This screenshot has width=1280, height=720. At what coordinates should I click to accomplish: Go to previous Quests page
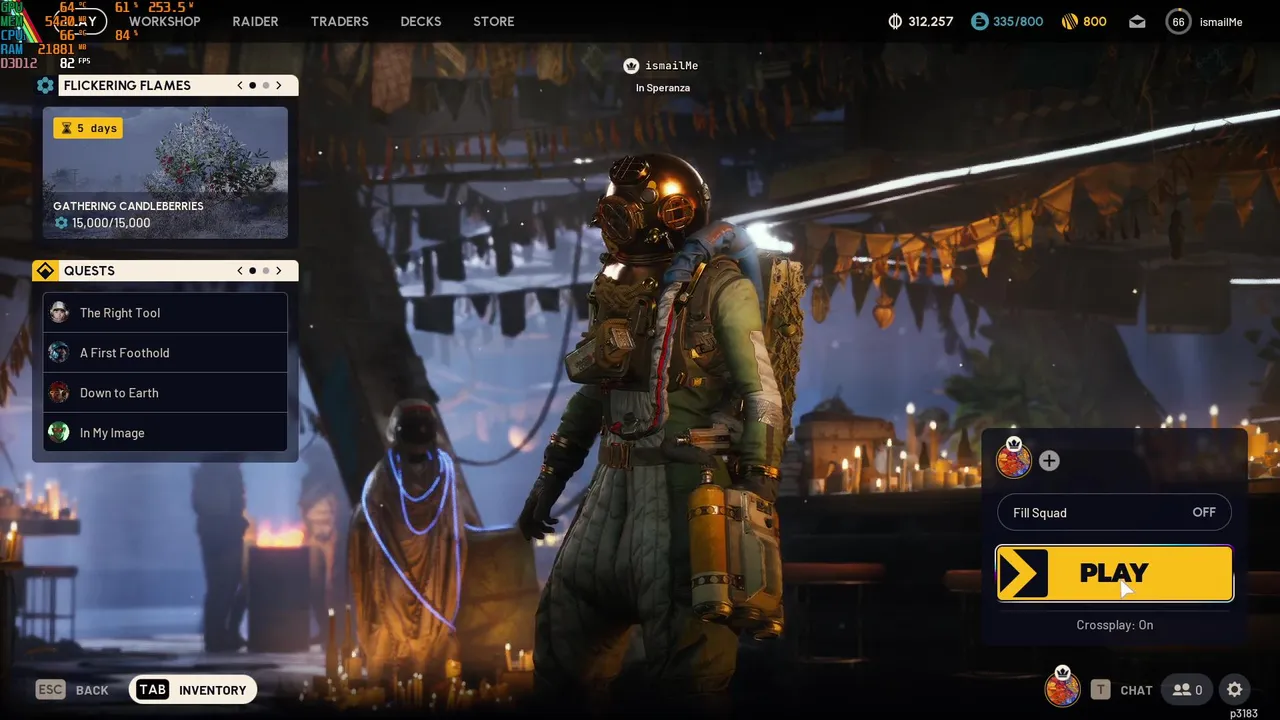pos(240,271)
